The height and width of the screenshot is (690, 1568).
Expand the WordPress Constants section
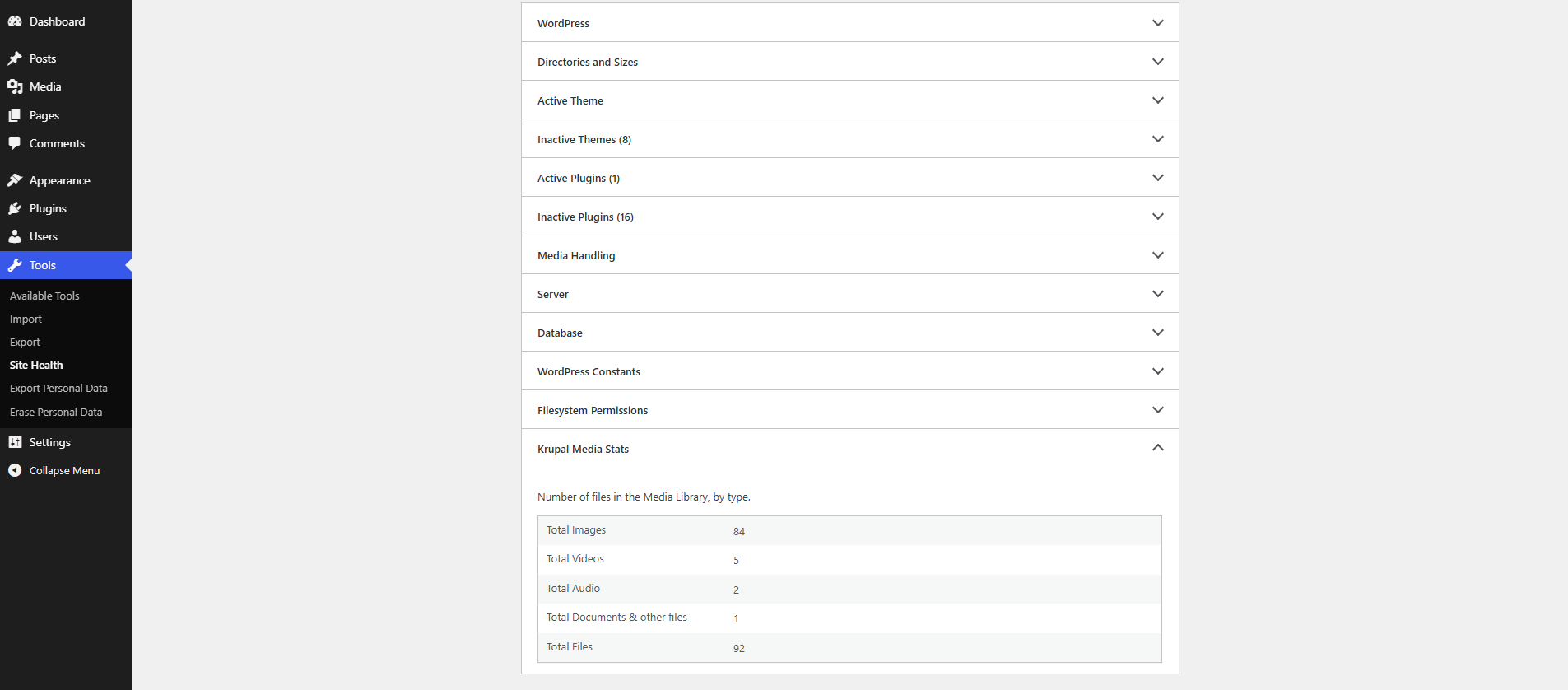coord(850,371)
